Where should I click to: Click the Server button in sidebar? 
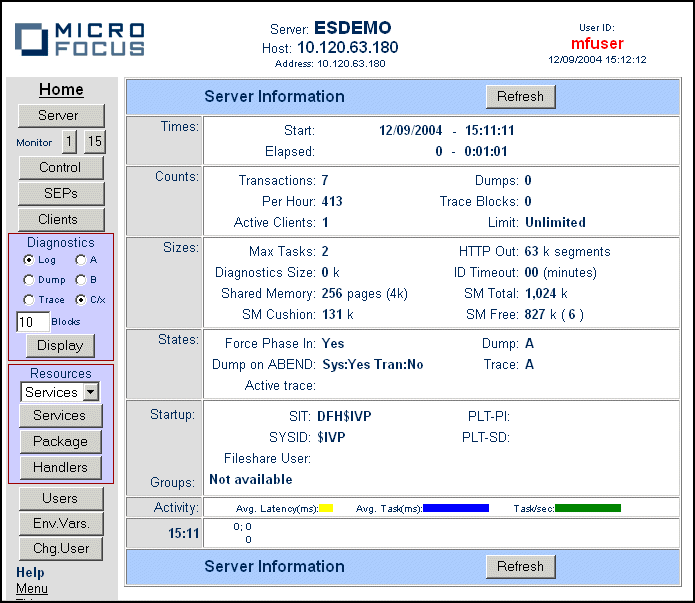(61, 116)
